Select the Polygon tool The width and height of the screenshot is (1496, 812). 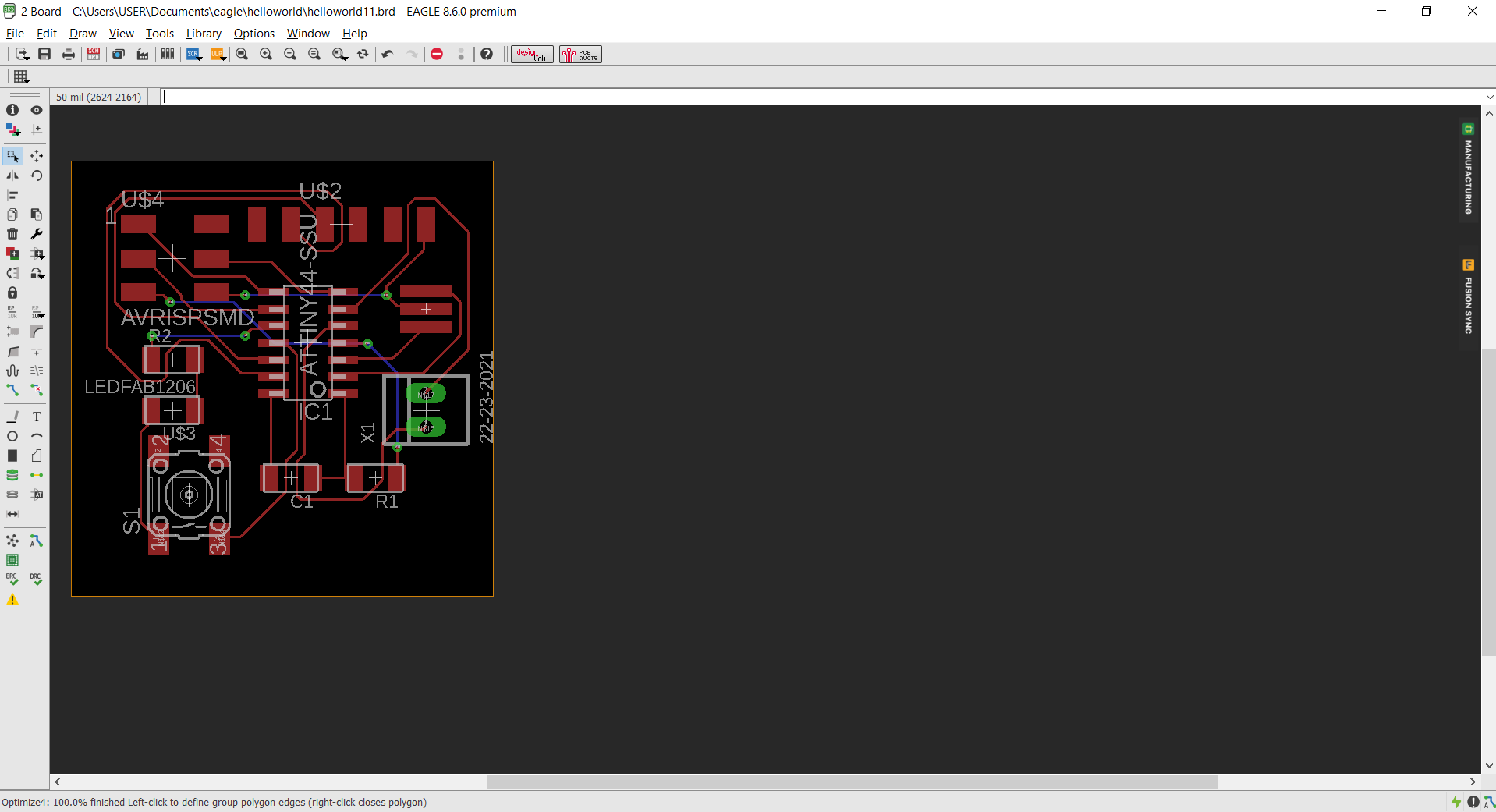(x=37, y=456)
